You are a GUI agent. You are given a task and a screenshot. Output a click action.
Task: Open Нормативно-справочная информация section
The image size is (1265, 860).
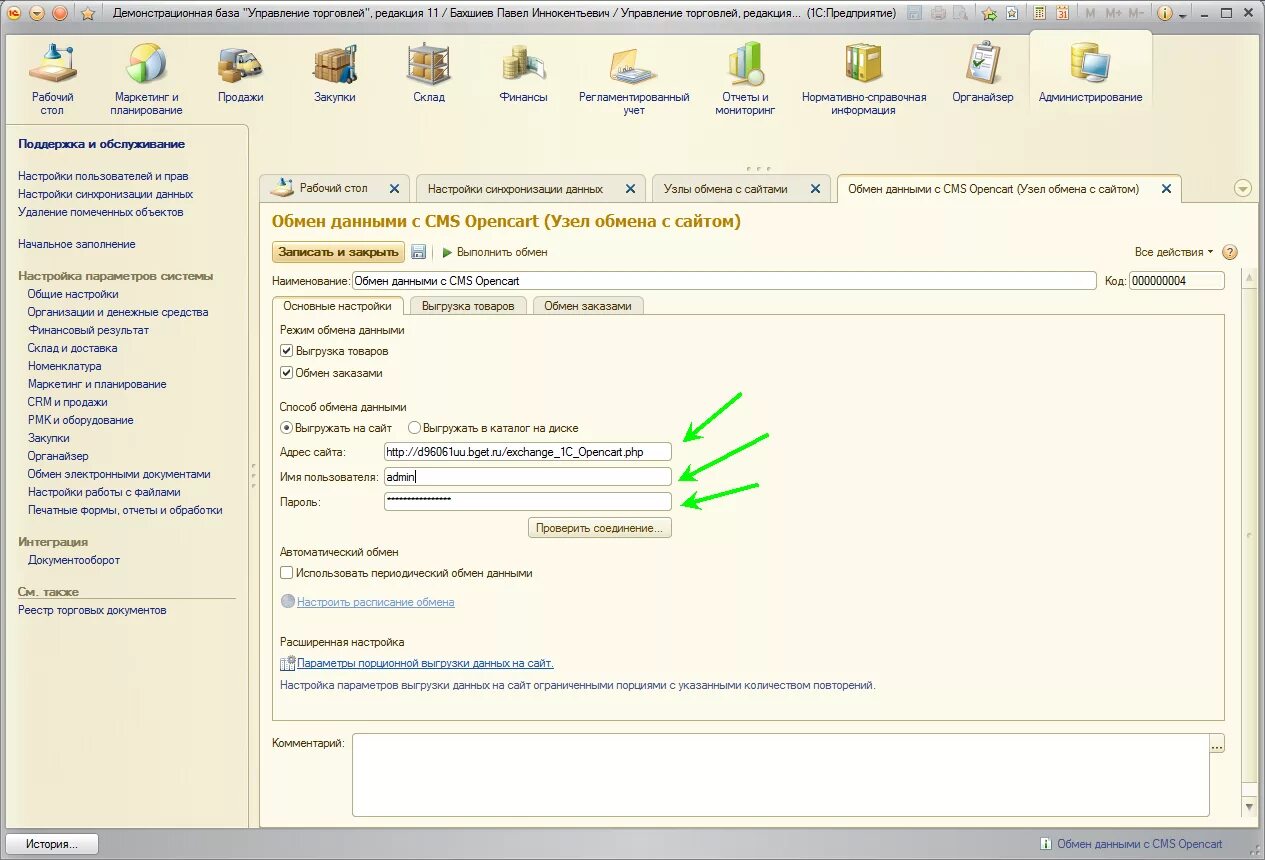864,80
